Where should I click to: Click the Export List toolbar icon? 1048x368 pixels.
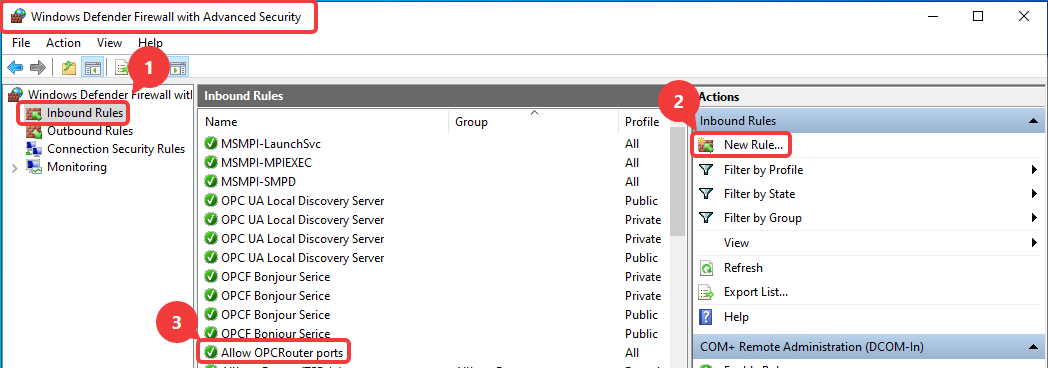click(122, 67)
